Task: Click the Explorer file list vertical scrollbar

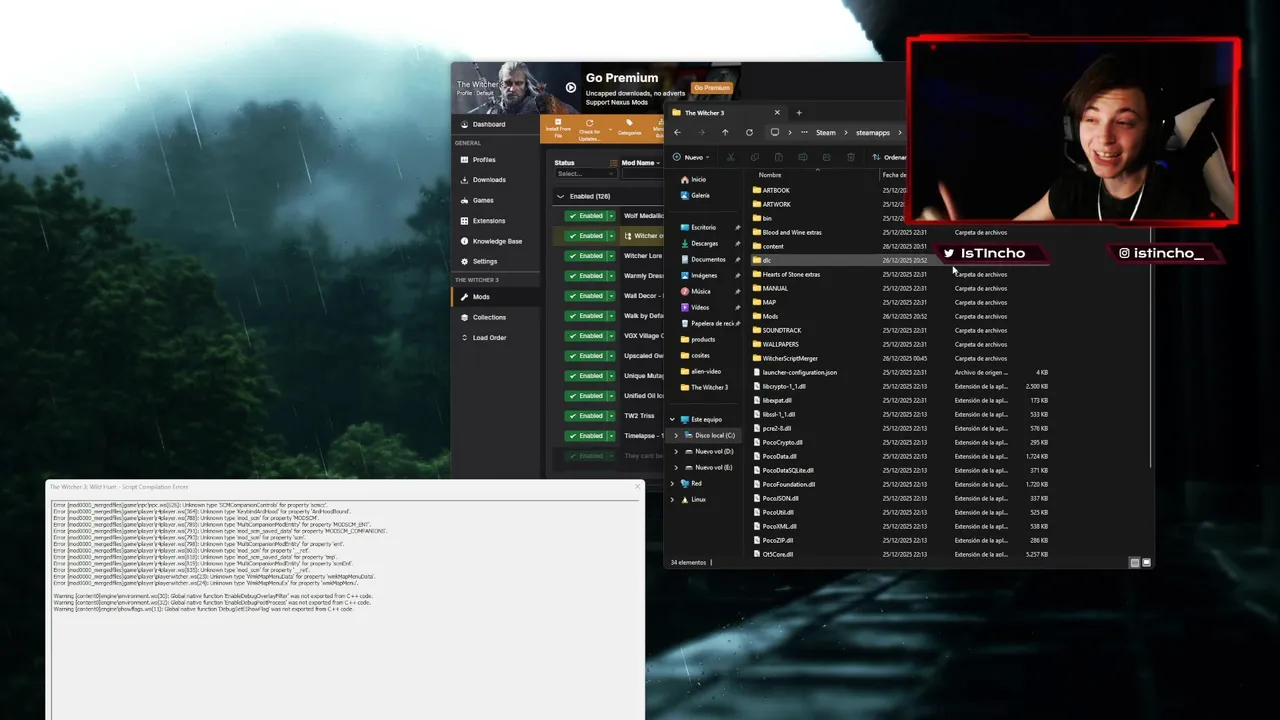Action: point(1150,320)
